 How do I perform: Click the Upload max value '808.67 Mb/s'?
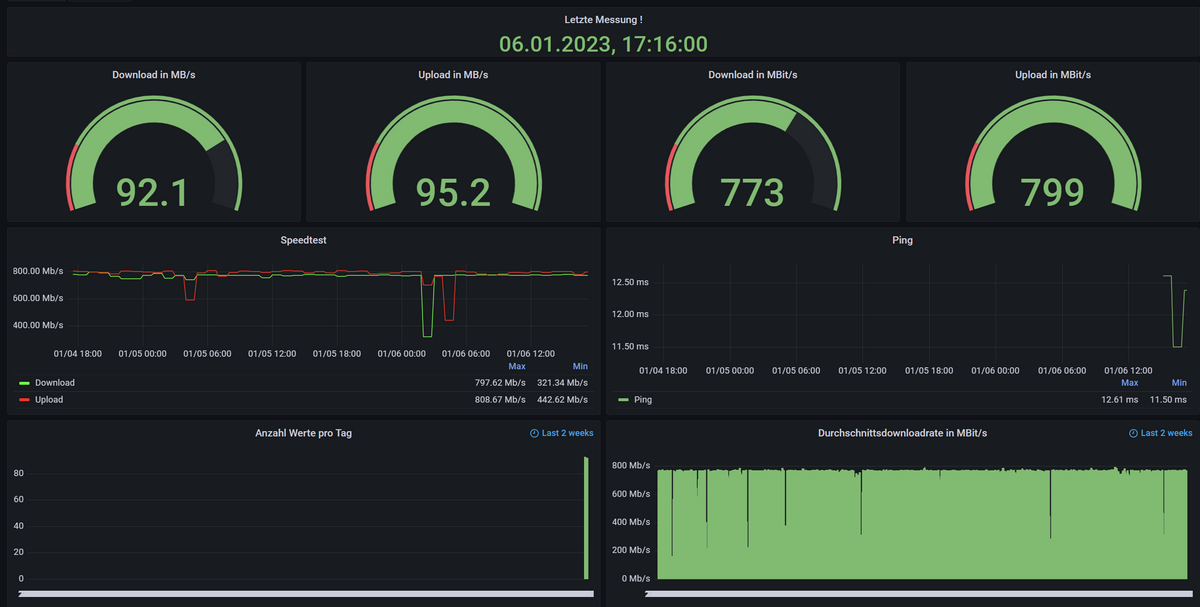500,399
